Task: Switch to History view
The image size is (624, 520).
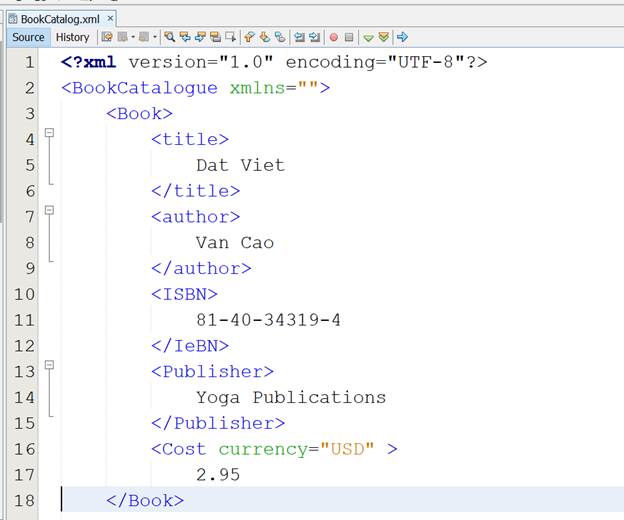Action: (x=72, y=37)
